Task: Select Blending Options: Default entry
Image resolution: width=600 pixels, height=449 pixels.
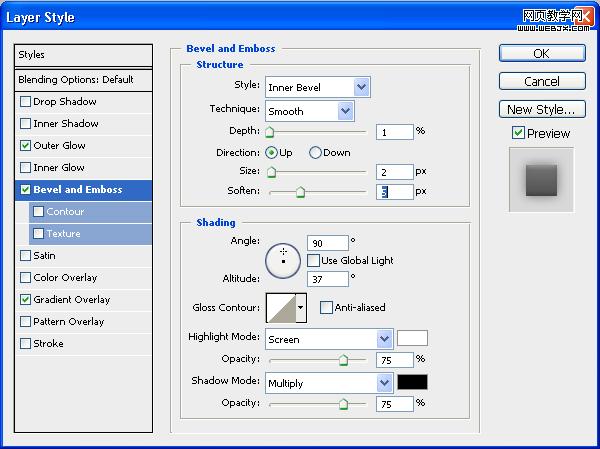Action: pos(83,80)
